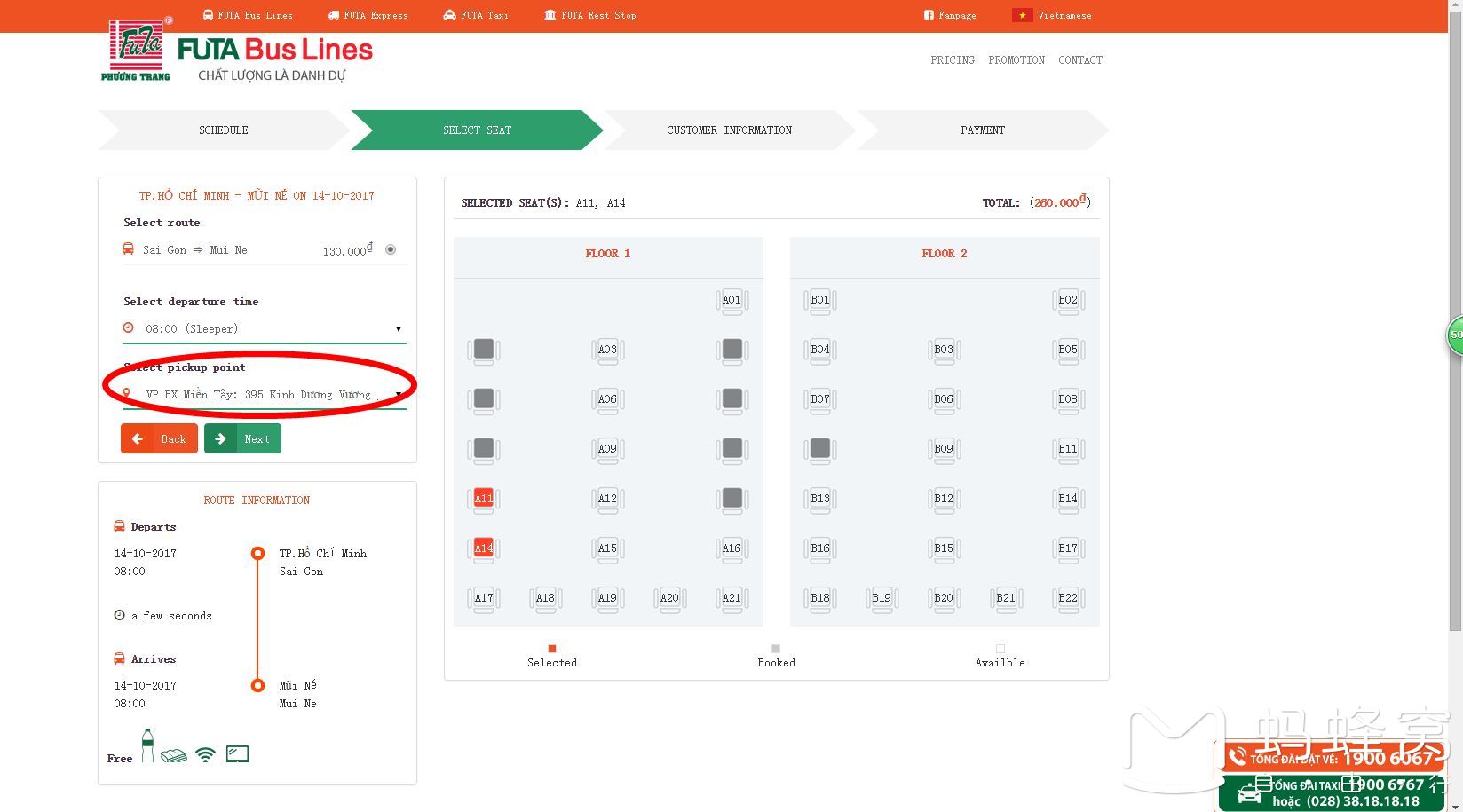Select seat A12 on Floor 1
The width and height of the screenshot is (1463, 812).
coord(607,499)
